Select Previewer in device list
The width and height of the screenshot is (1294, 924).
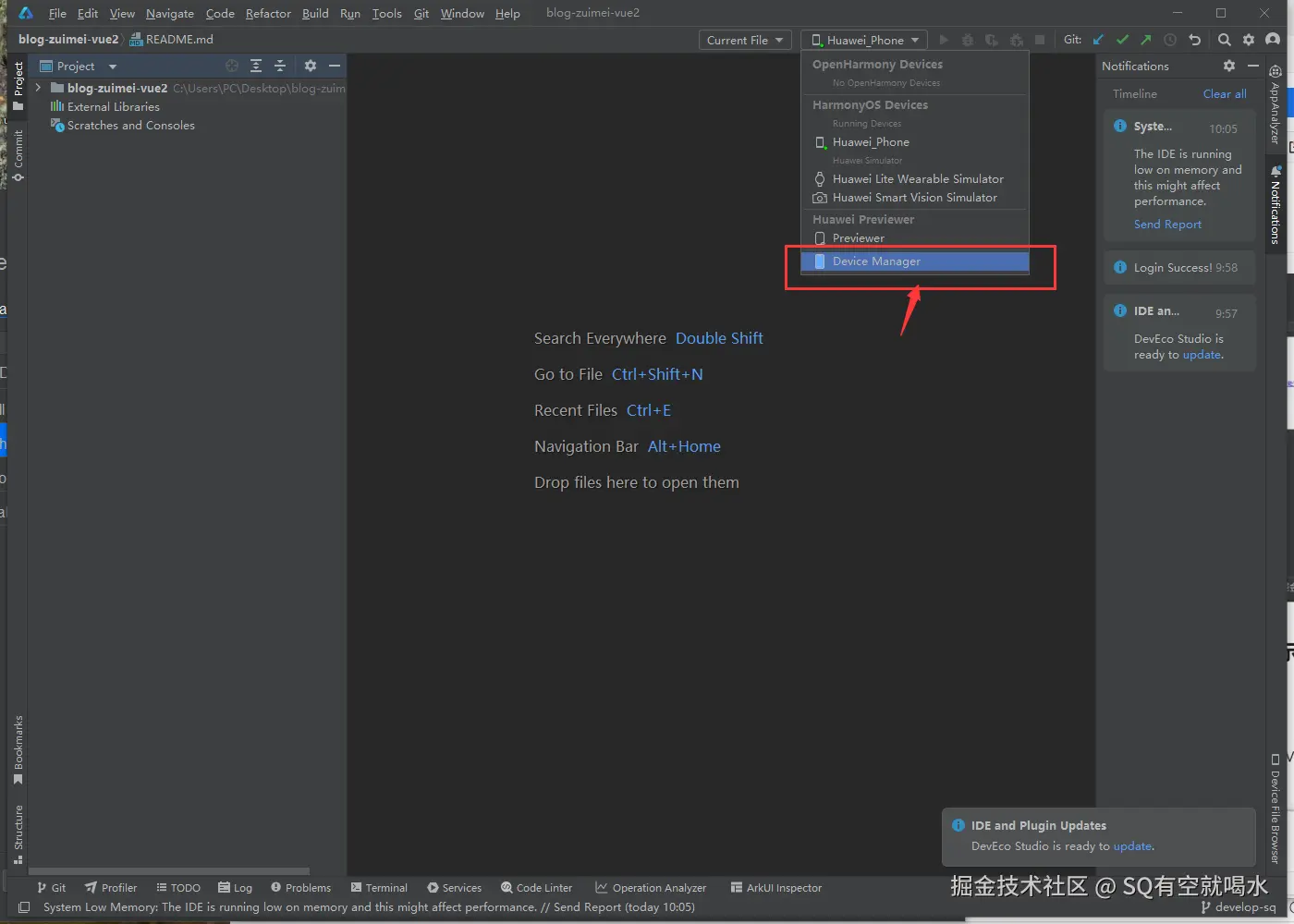point(915,237)
